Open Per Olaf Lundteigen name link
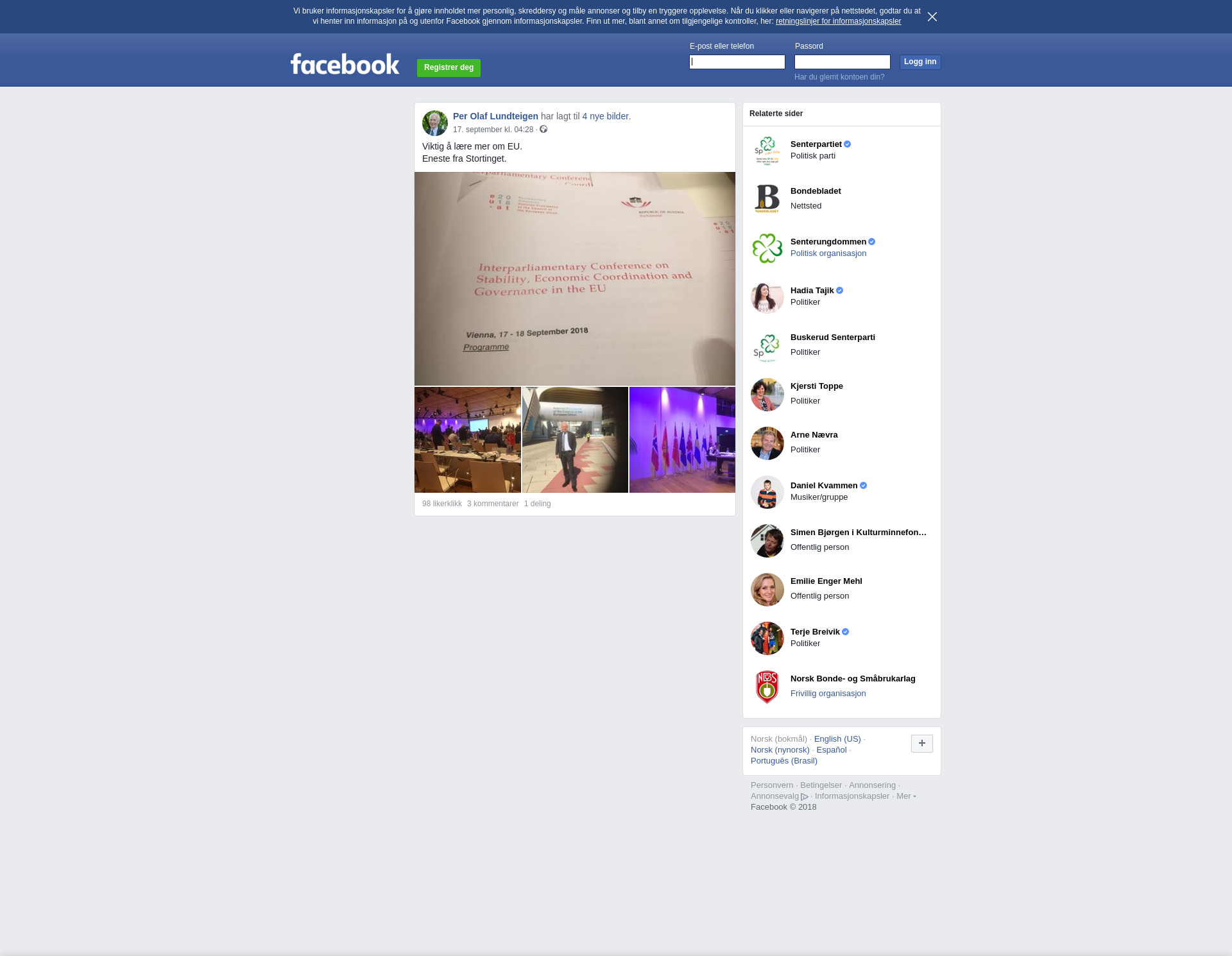 coord(495,116)
